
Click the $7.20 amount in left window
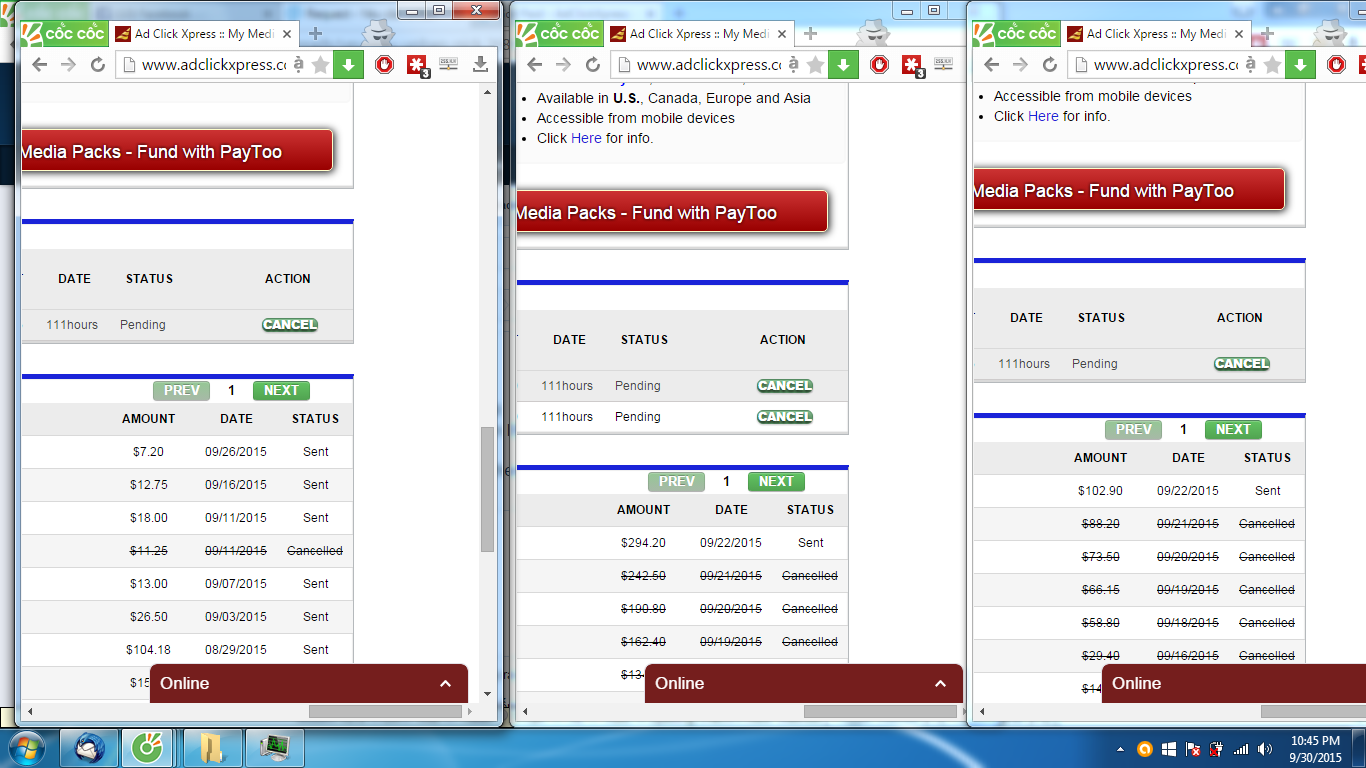point(148,452)
